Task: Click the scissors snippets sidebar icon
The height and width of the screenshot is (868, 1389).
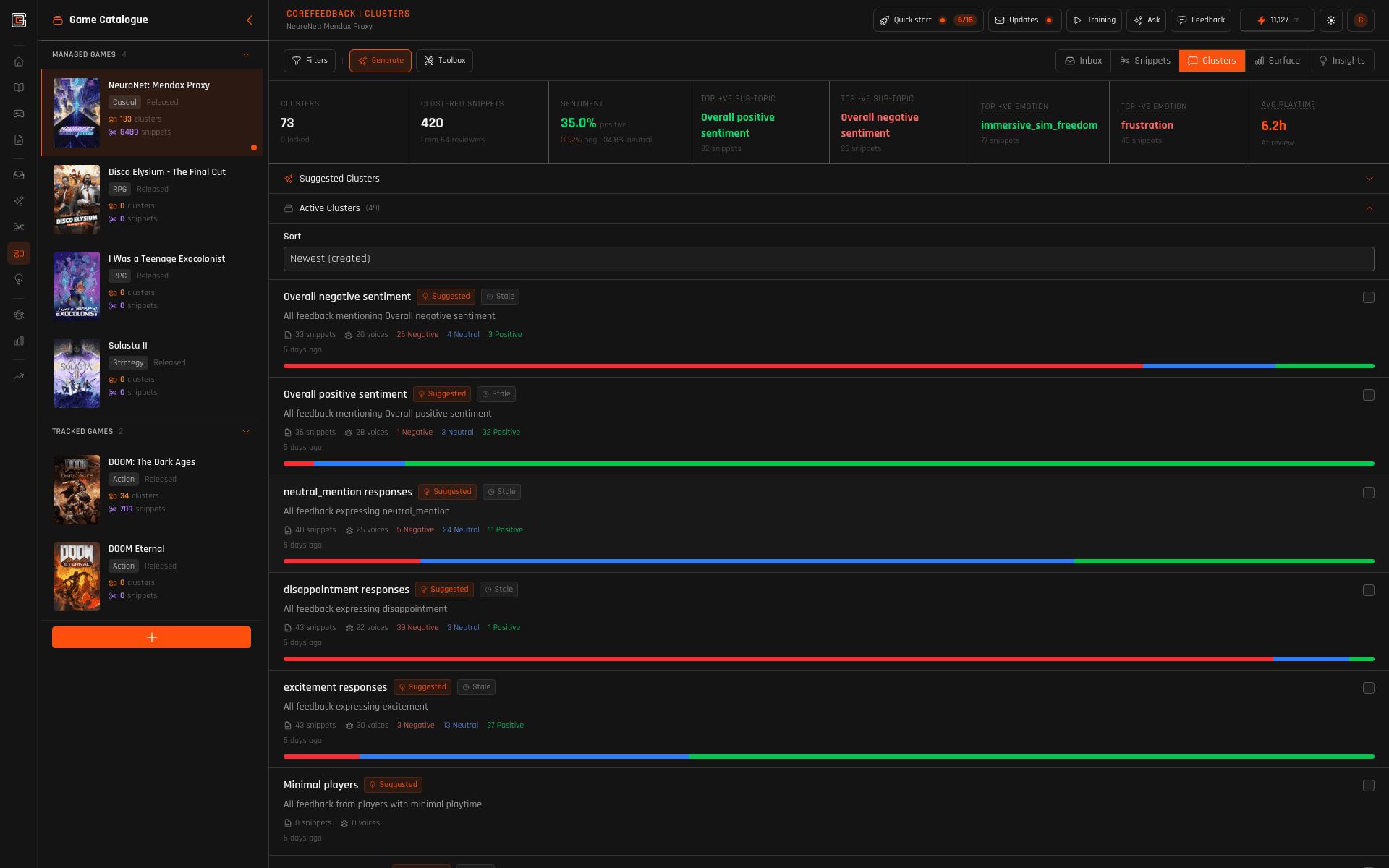Action: pyautogui.click(x=19, y=227)
